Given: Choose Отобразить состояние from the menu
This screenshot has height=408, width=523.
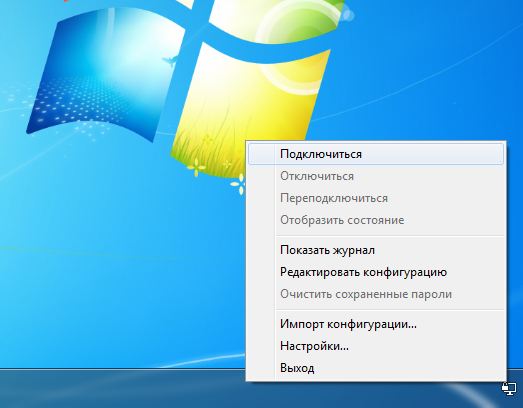Looking at the screenshot, I should [x=376, y=220].
